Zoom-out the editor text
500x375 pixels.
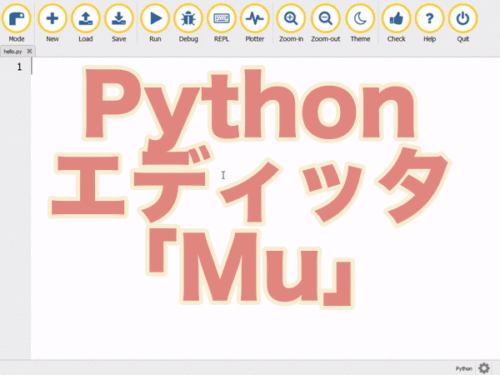[x=326, y=23]
